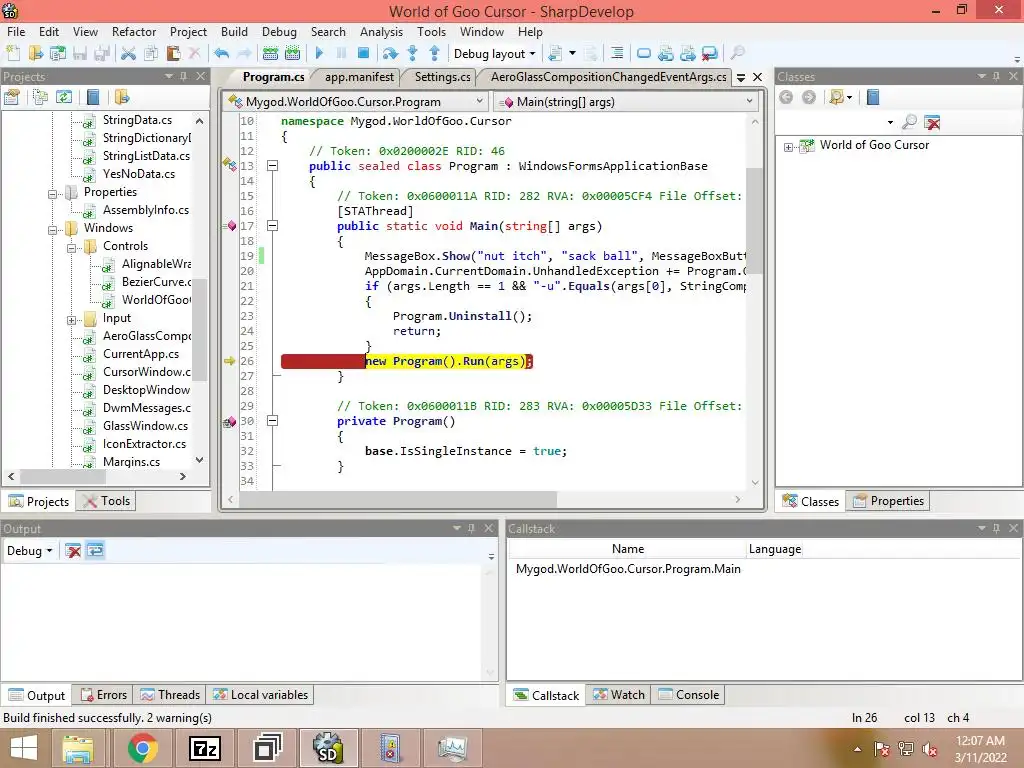1024x768 pixels.
Task: Expand the Input folder in Projects tree
Action: click(71, 320)
